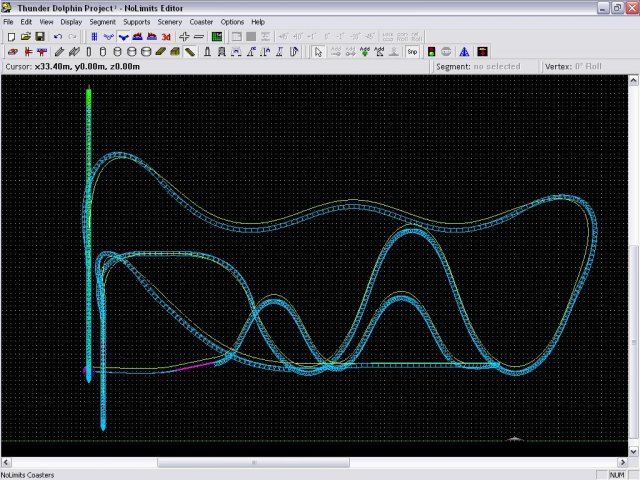Open a track file with the folder icon
The height and width of the screenshot is (480, 640).
[25, 37]
